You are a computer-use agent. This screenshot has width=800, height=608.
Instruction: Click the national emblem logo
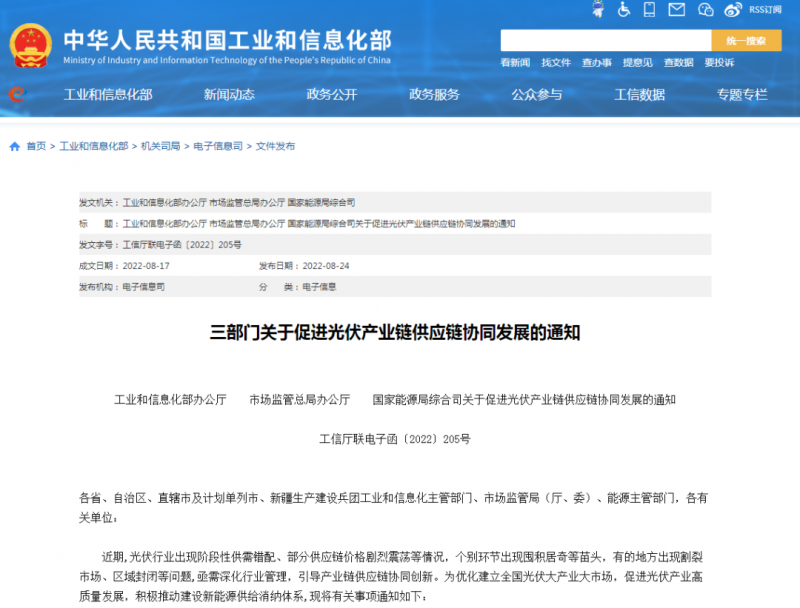click(31, 45)
